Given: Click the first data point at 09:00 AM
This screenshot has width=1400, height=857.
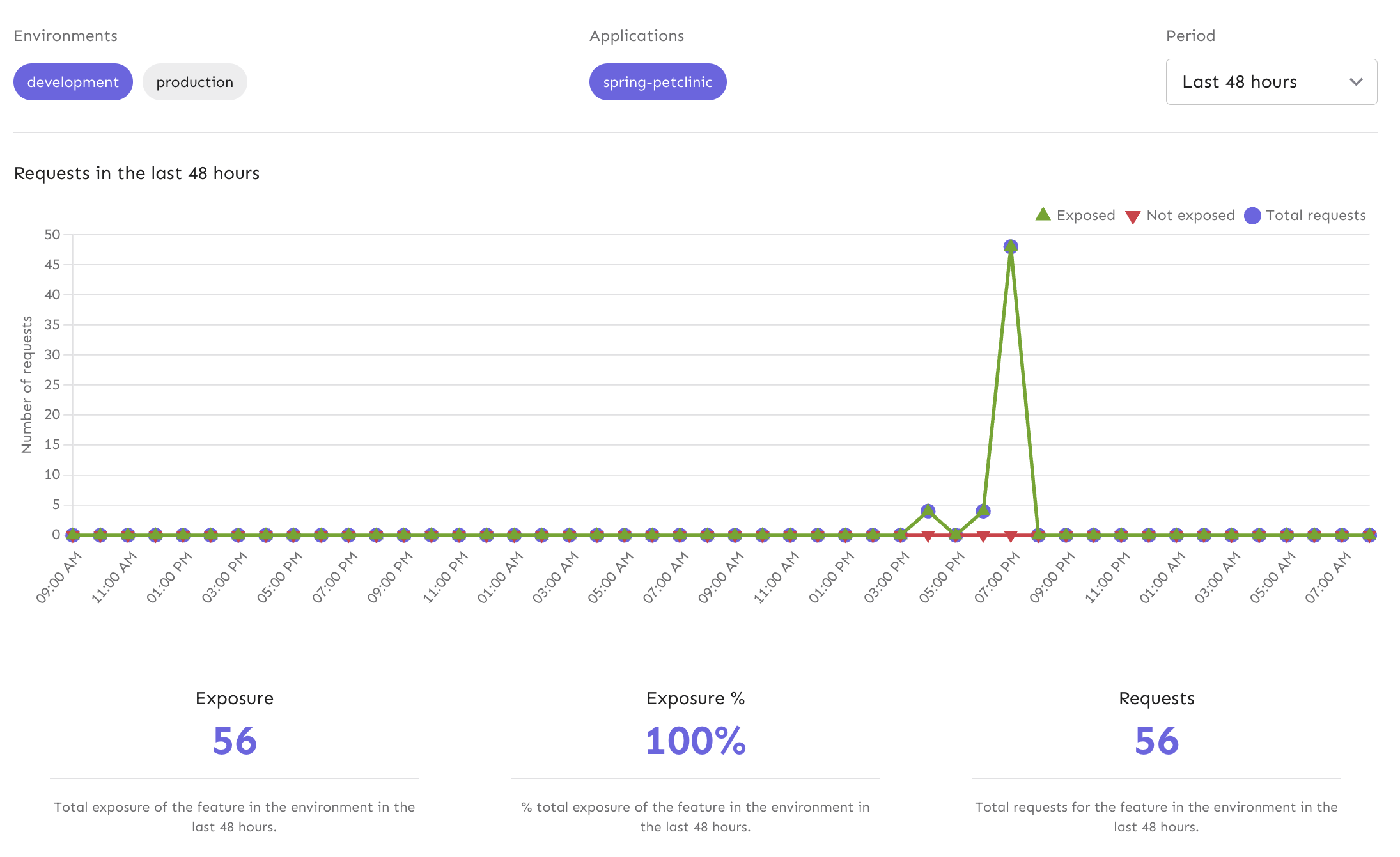Looking at the screenshot, I should point(72,534).
